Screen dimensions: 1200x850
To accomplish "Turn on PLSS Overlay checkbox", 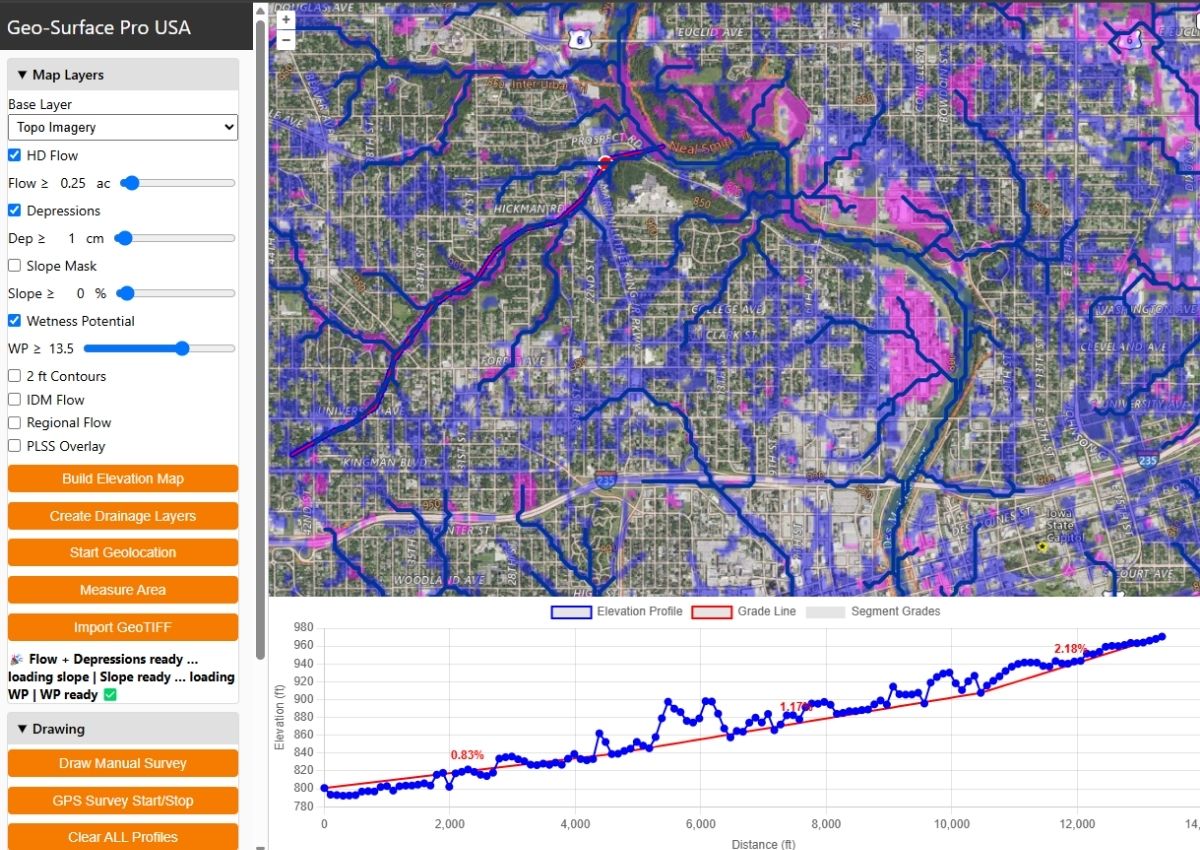I will click(15, 446).
